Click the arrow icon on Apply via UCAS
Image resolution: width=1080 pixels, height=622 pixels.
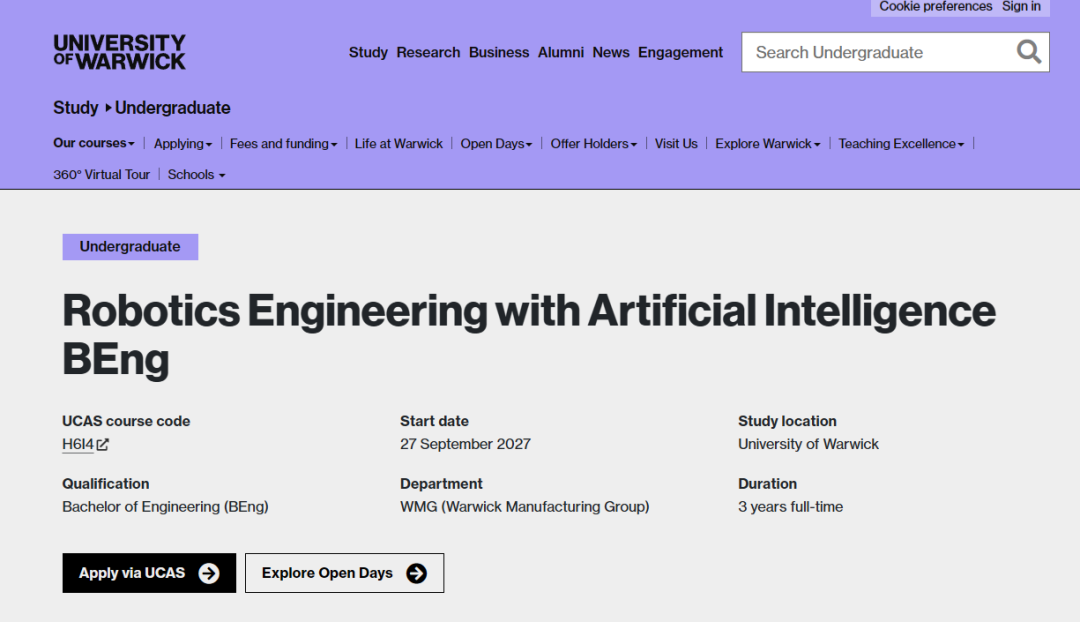(x=209, y=573)
